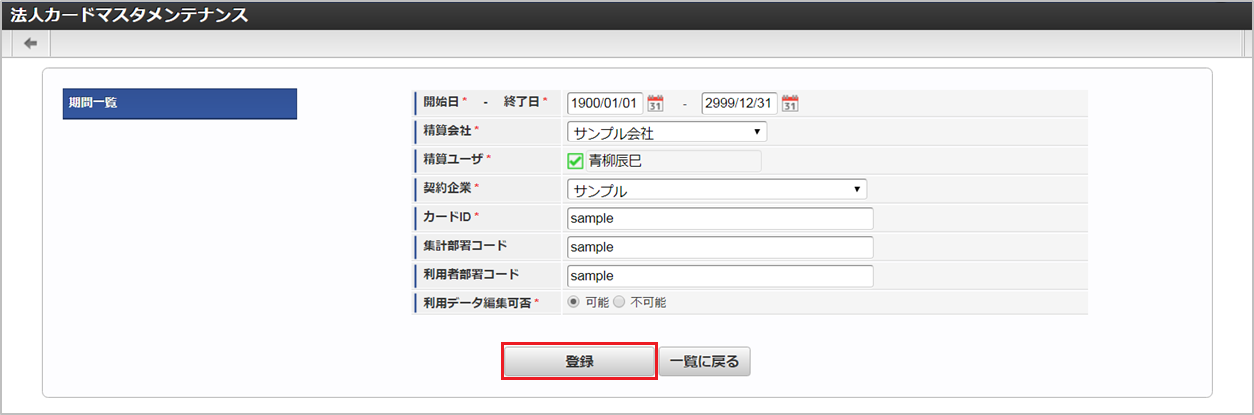
Task: Open the 精算会社 dropdown
Action: click(x=667, y=132)
